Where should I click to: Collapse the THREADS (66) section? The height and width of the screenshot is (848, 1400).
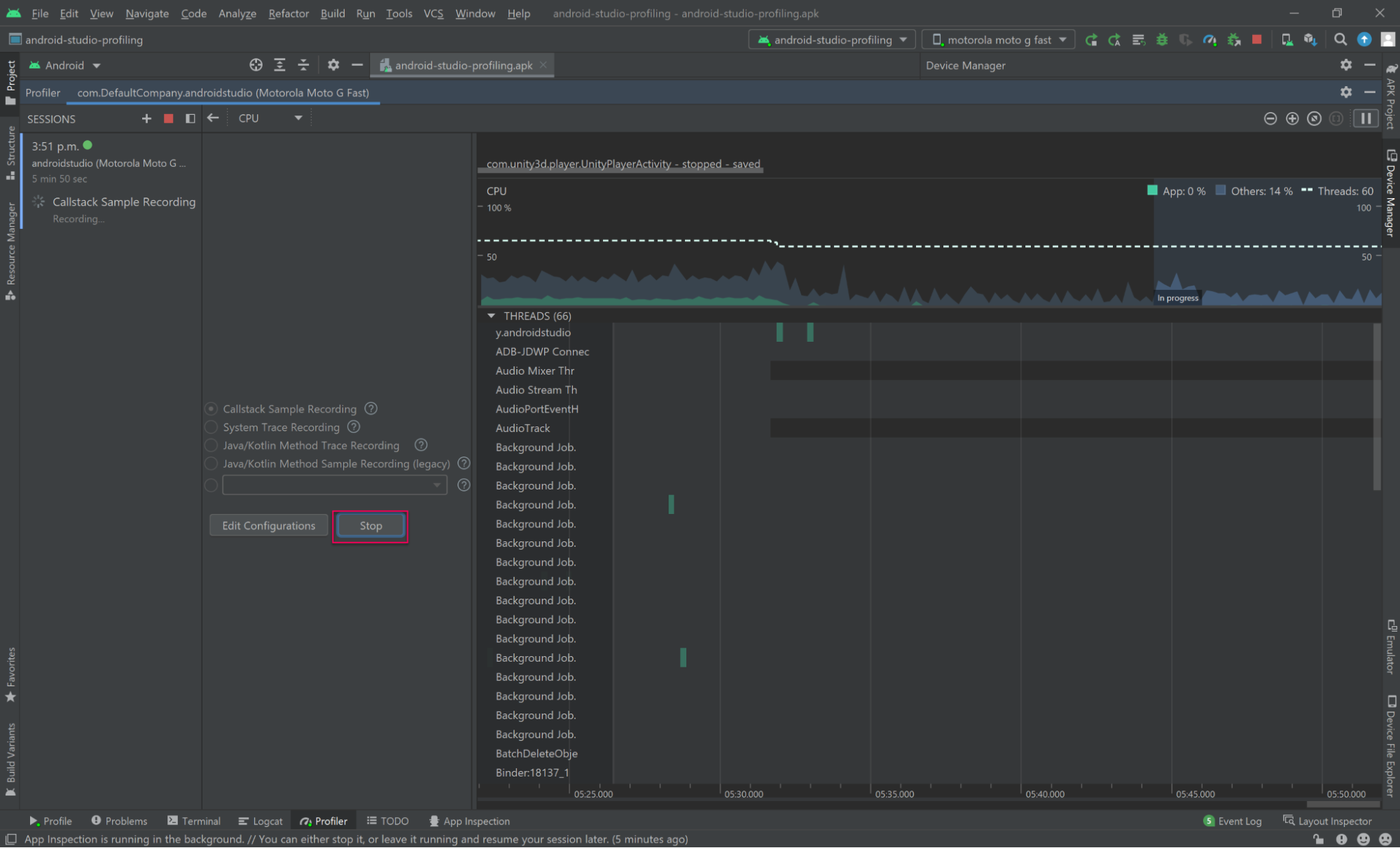491,316
